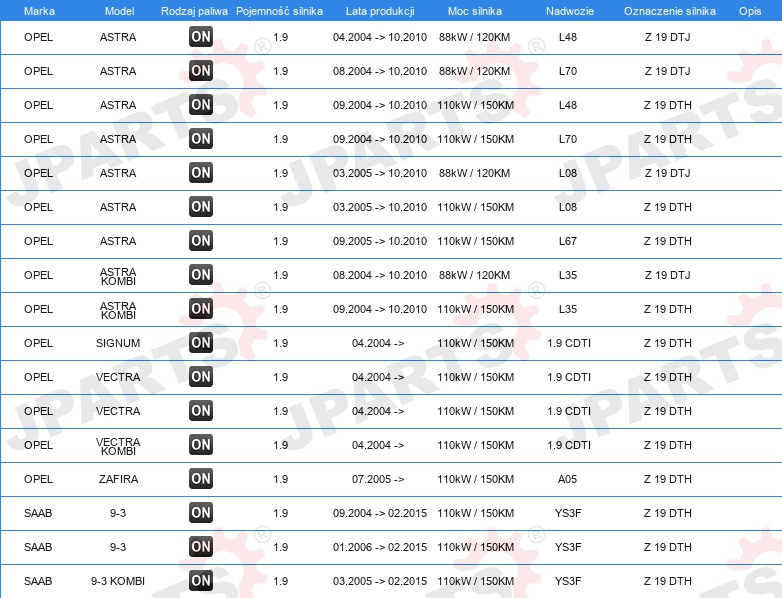This screenshot has width=782, height=598.
Task: Click 110kW / 150KM in the ZAFIRA row
Action: (x=475, y=479)
